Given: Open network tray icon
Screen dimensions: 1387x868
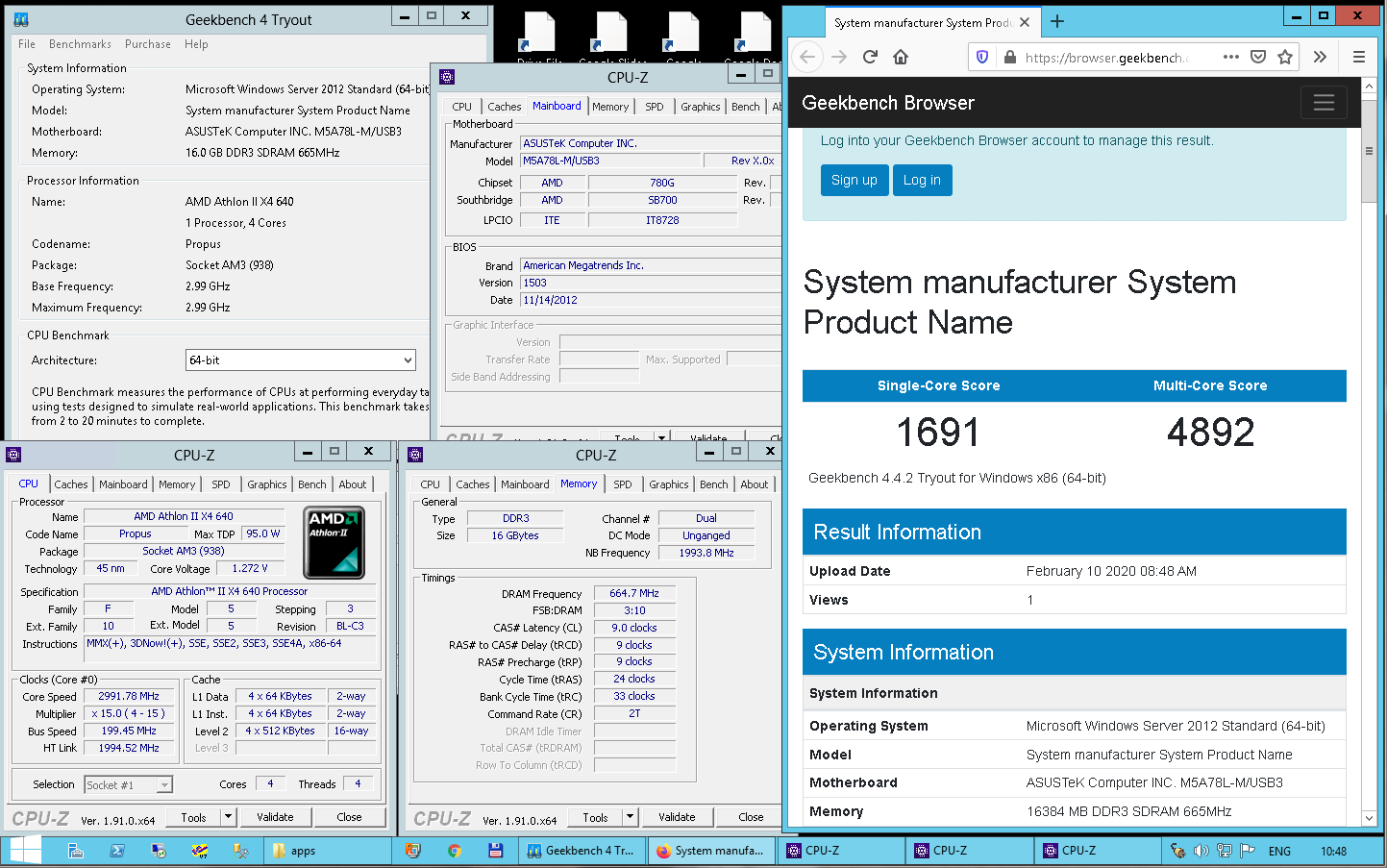Looking at the screenshot, I should pos(1224,851).
